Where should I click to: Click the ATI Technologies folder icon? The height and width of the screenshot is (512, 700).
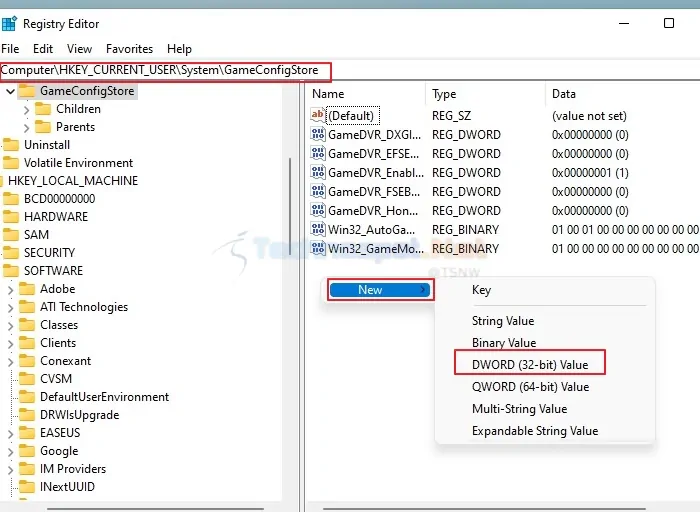point(27,307)
